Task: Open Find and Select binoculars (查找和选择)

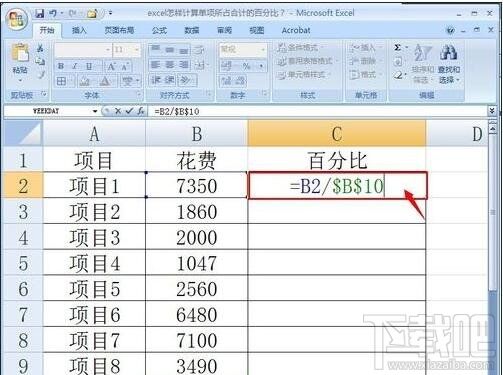Action: click(x=449, y=63)
